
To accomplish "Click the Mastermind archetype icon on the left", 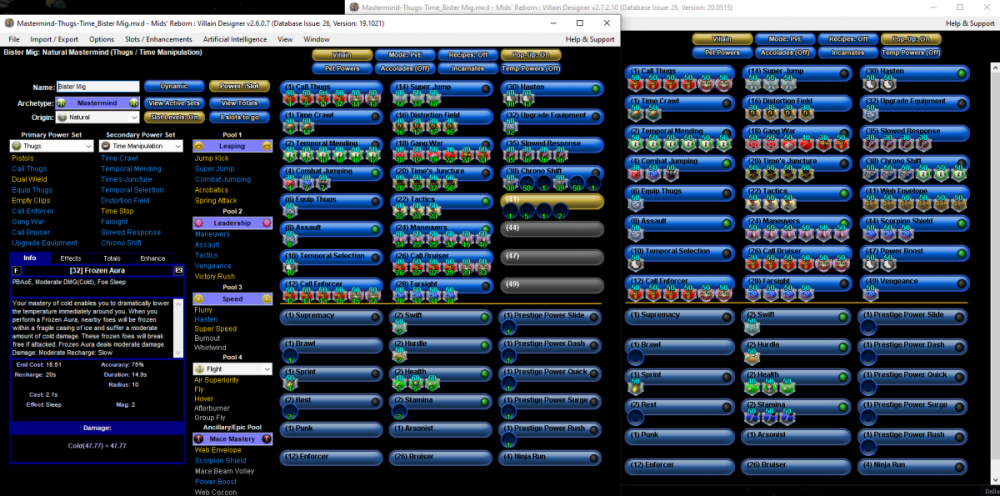I will (x=61, y=102).
